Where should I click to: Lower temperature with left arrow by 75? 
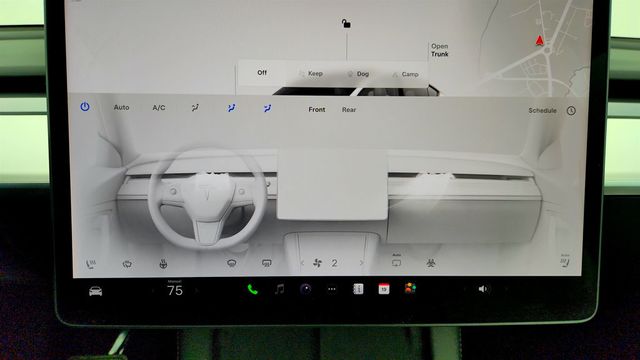pos(153,291)
